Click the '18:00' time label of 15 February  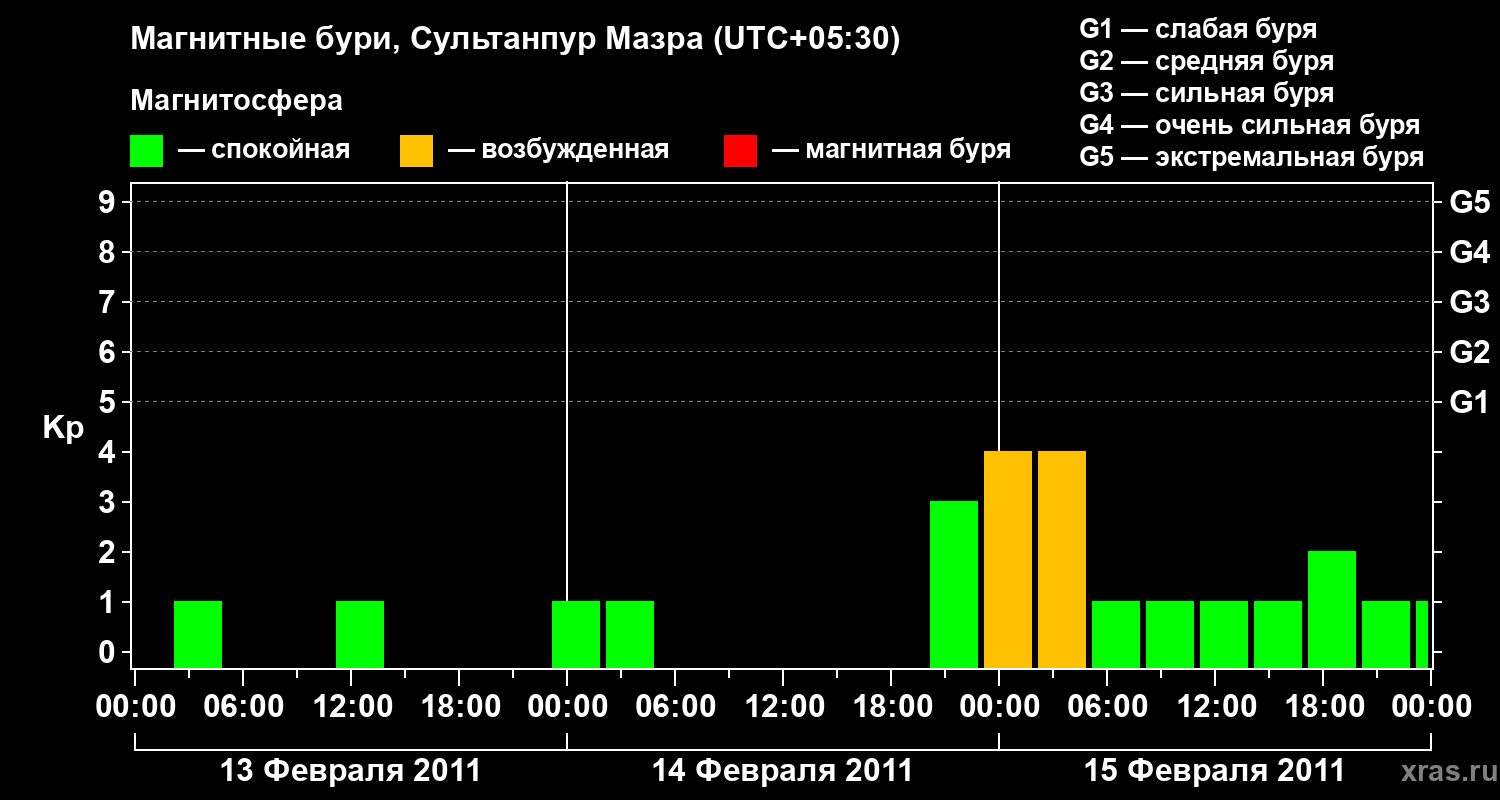point(1323,707)
